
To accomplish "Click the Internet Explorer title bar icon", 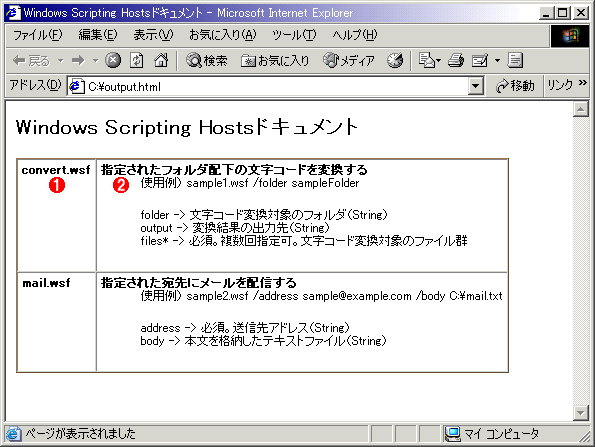I will (13, 13).
